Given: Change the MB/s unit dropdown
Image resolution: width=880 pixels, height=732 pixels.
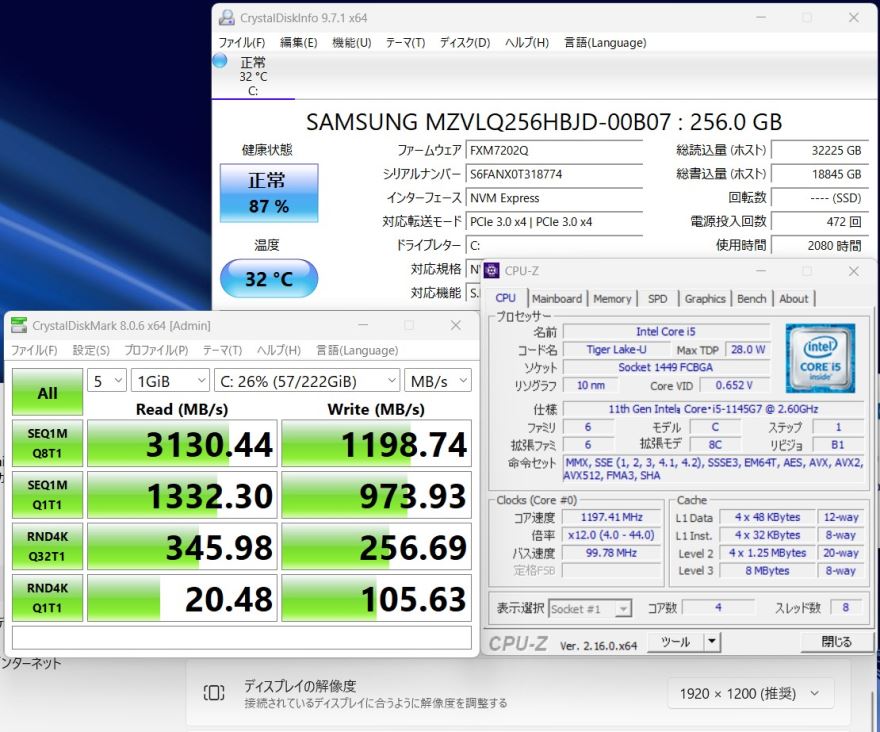Looking at the screenshot, I should coord(437,381).
